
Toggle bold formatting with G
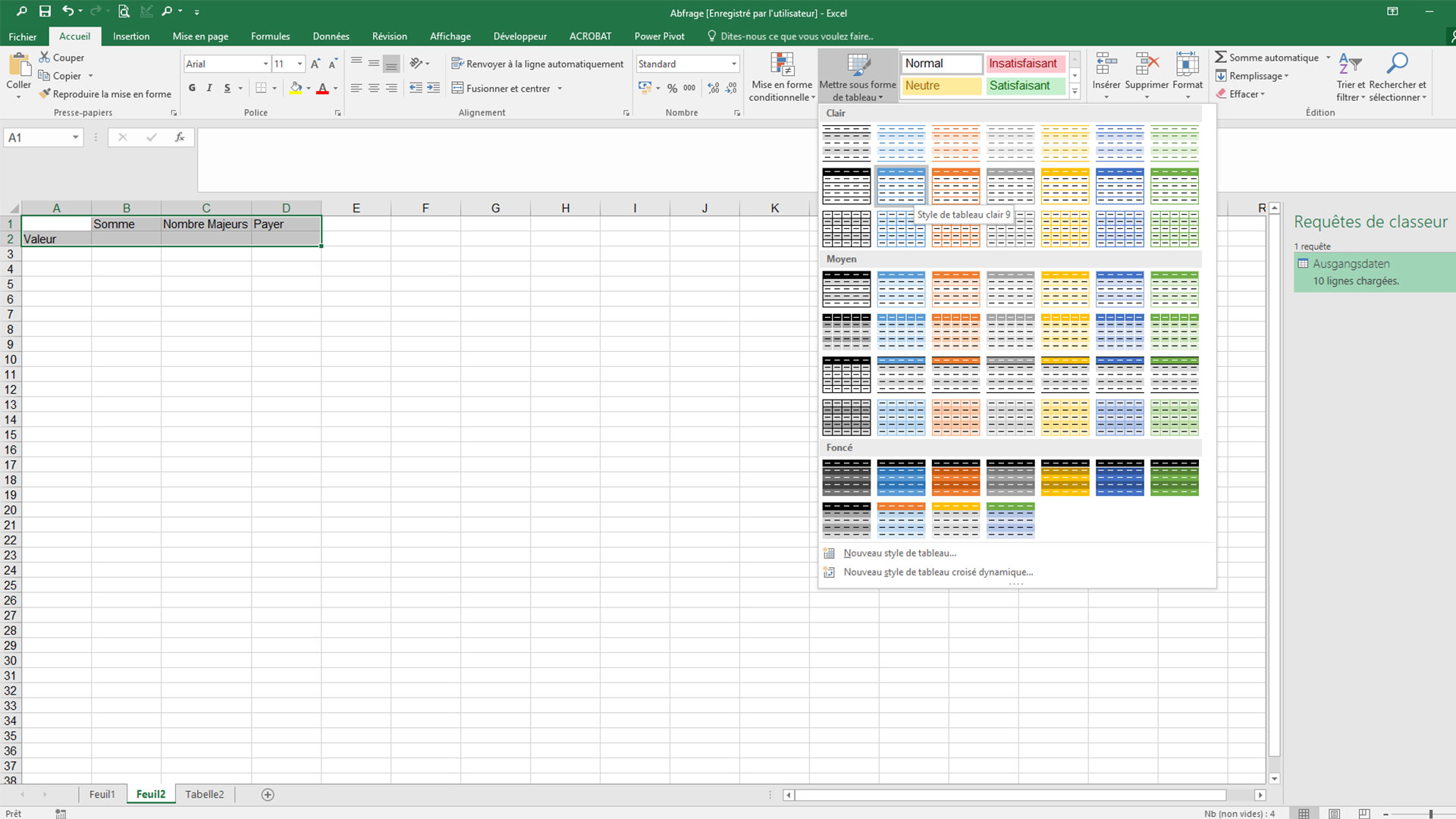191,88
